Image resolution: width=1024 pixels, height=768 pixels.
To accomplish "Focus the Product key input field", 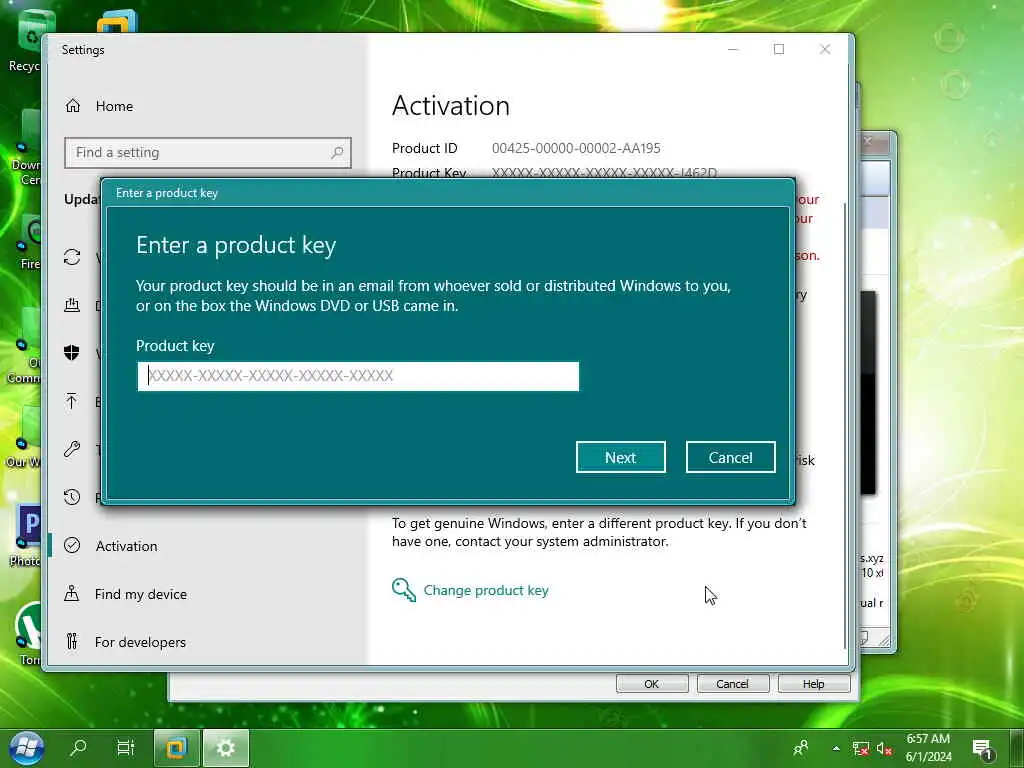I will pos(358,376).
